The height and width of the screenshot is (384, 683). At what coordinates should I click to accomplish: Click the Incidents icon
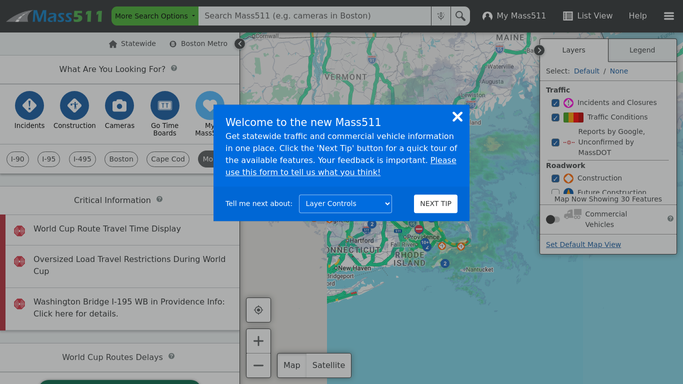tap(29, 105)
